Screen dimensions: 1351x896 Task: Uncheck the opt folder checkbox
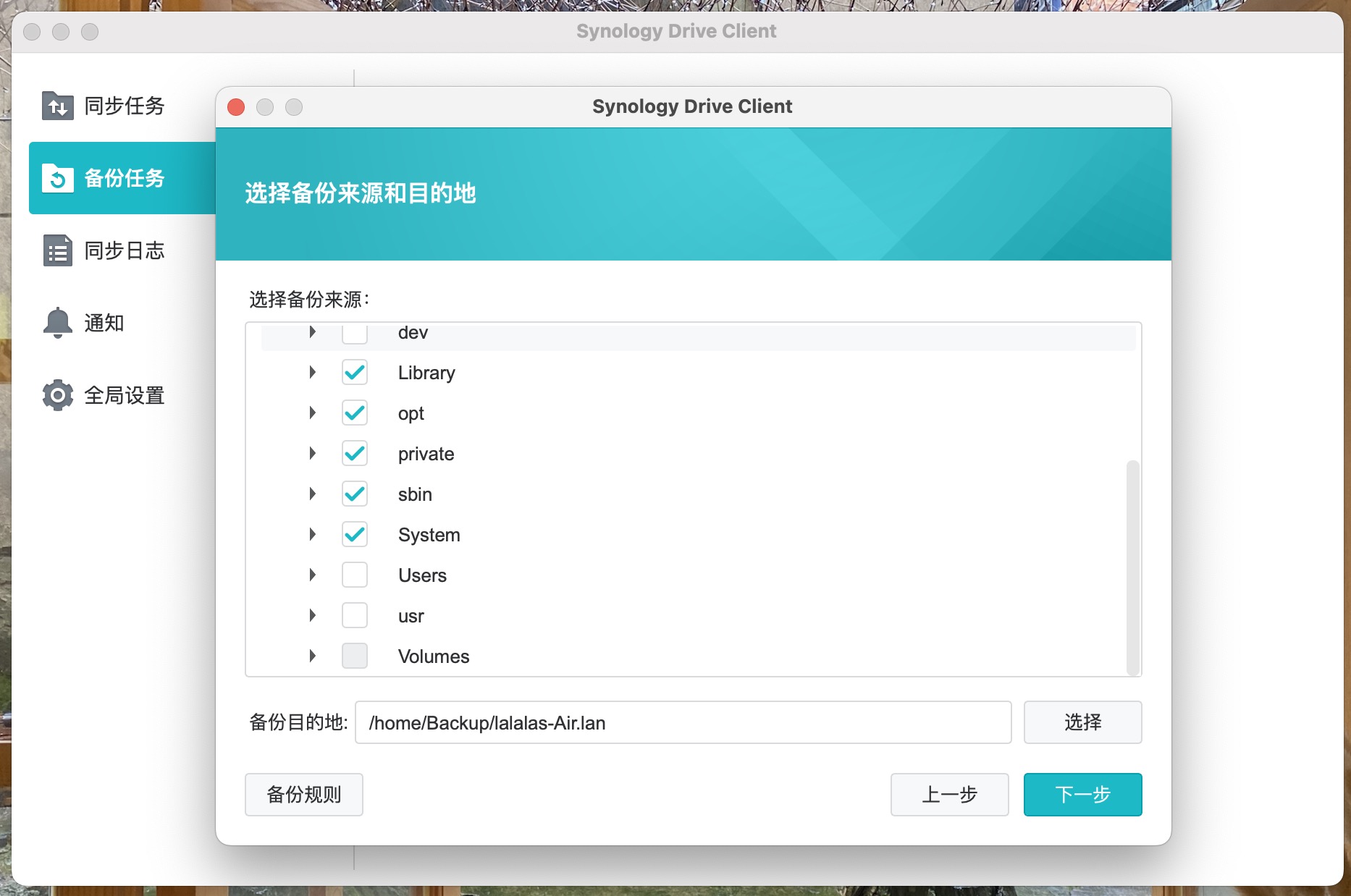coord(355,413)
